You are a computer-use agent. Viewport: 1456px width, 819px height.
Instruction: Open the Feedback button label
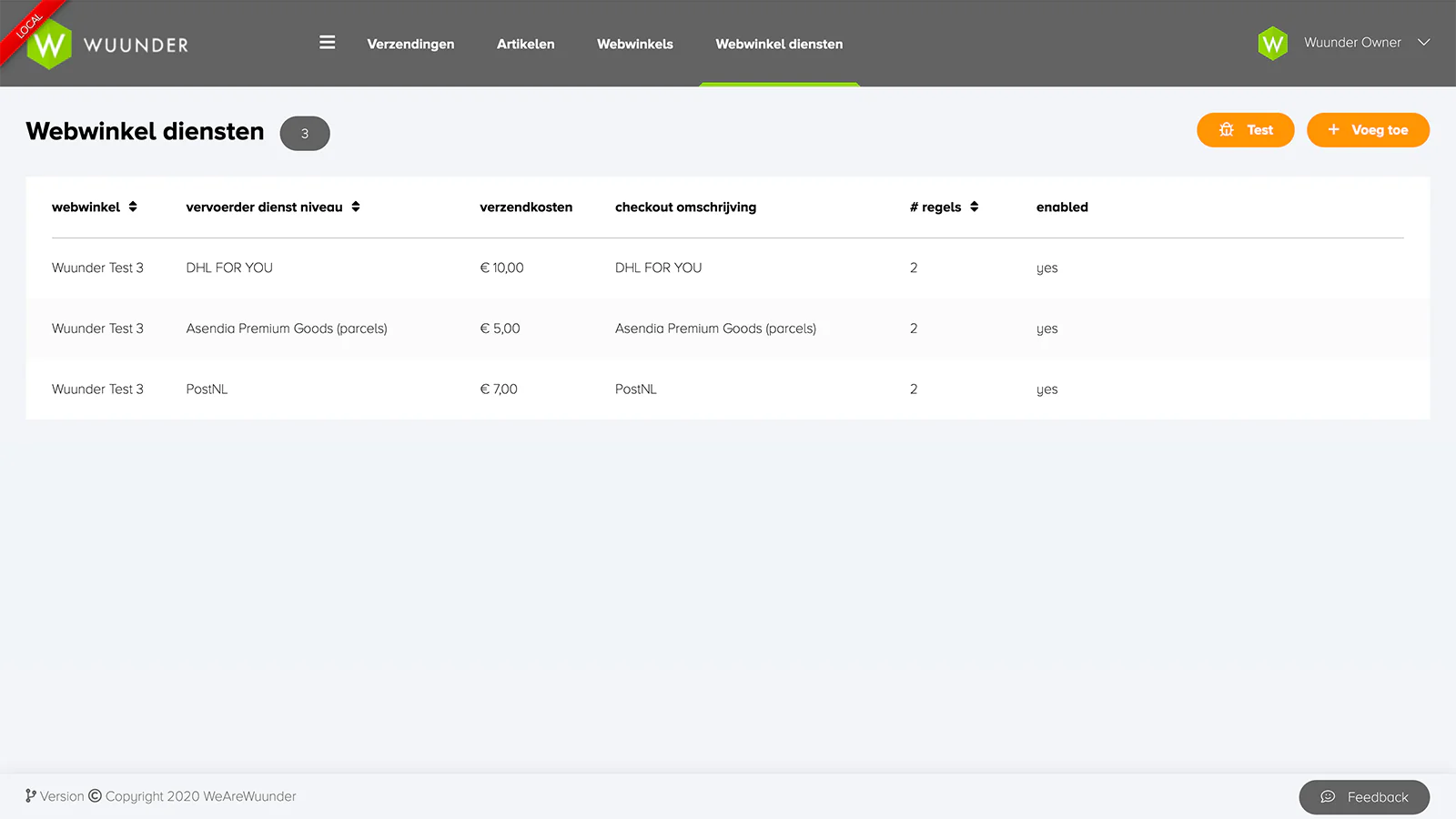click(1378, 797)
